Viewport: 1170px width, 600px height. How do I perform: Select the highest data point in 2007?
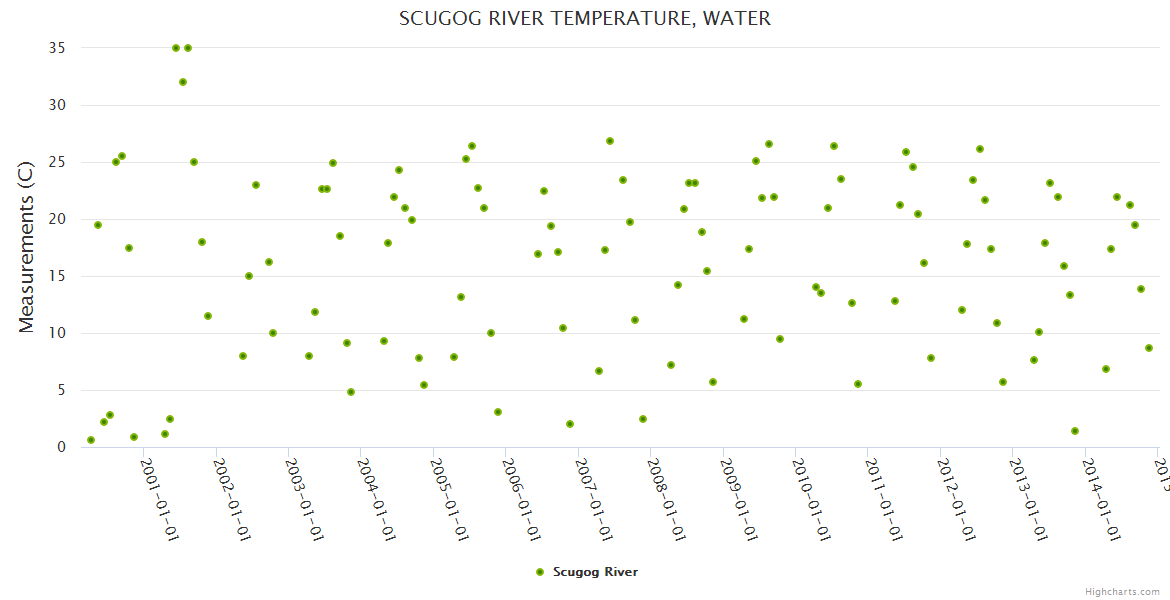coord(610,141)
